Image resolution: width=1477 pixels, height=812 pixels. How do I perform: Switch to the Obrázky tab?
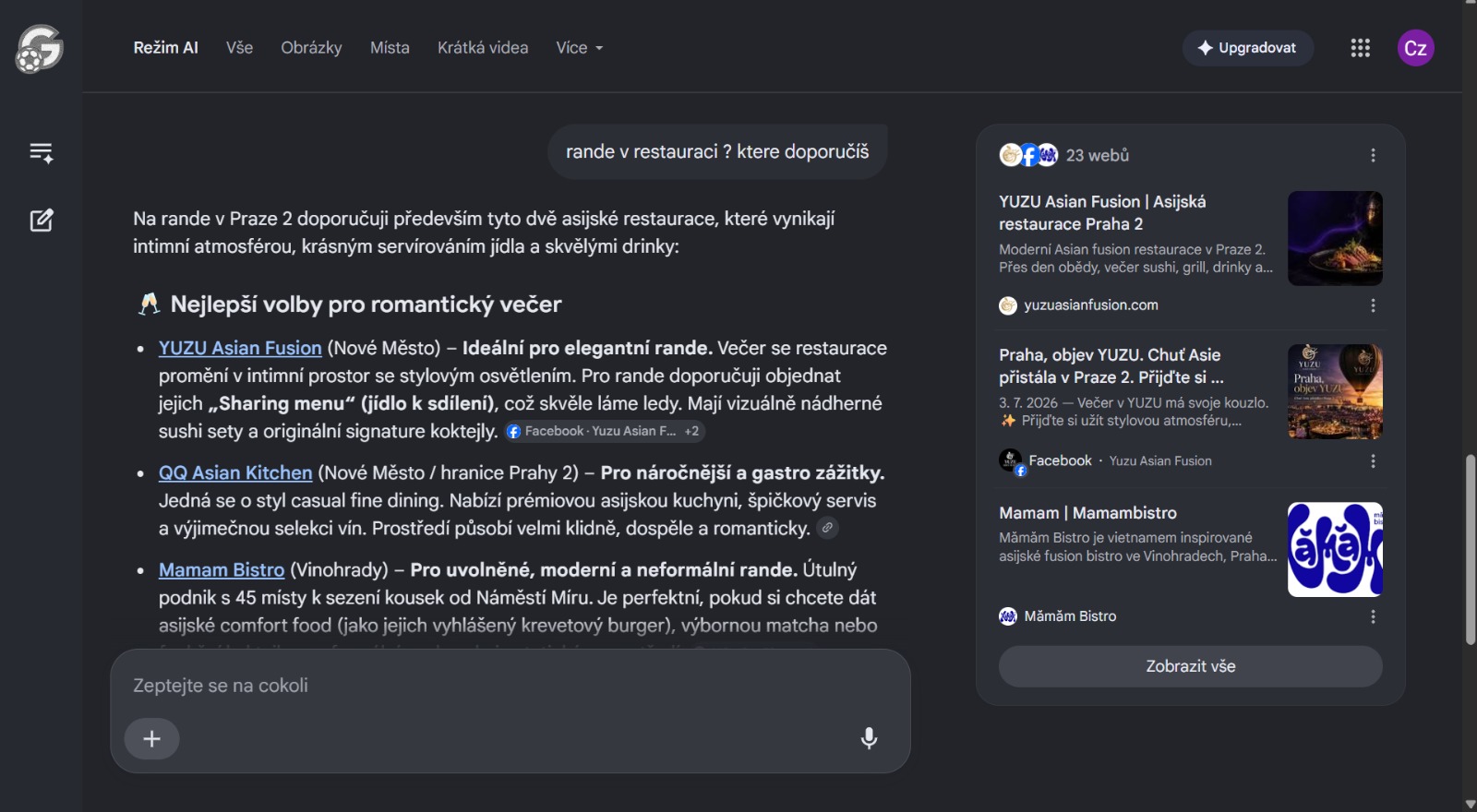point(311,48)
